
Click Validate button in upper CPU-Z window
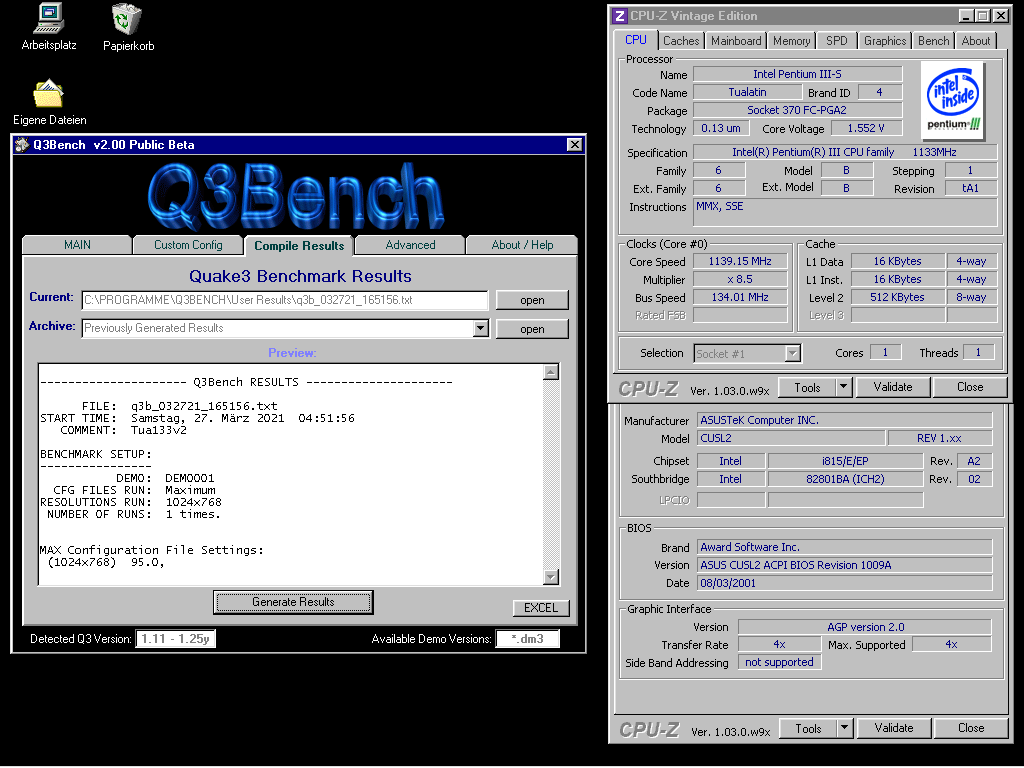(x=893, y=387)
